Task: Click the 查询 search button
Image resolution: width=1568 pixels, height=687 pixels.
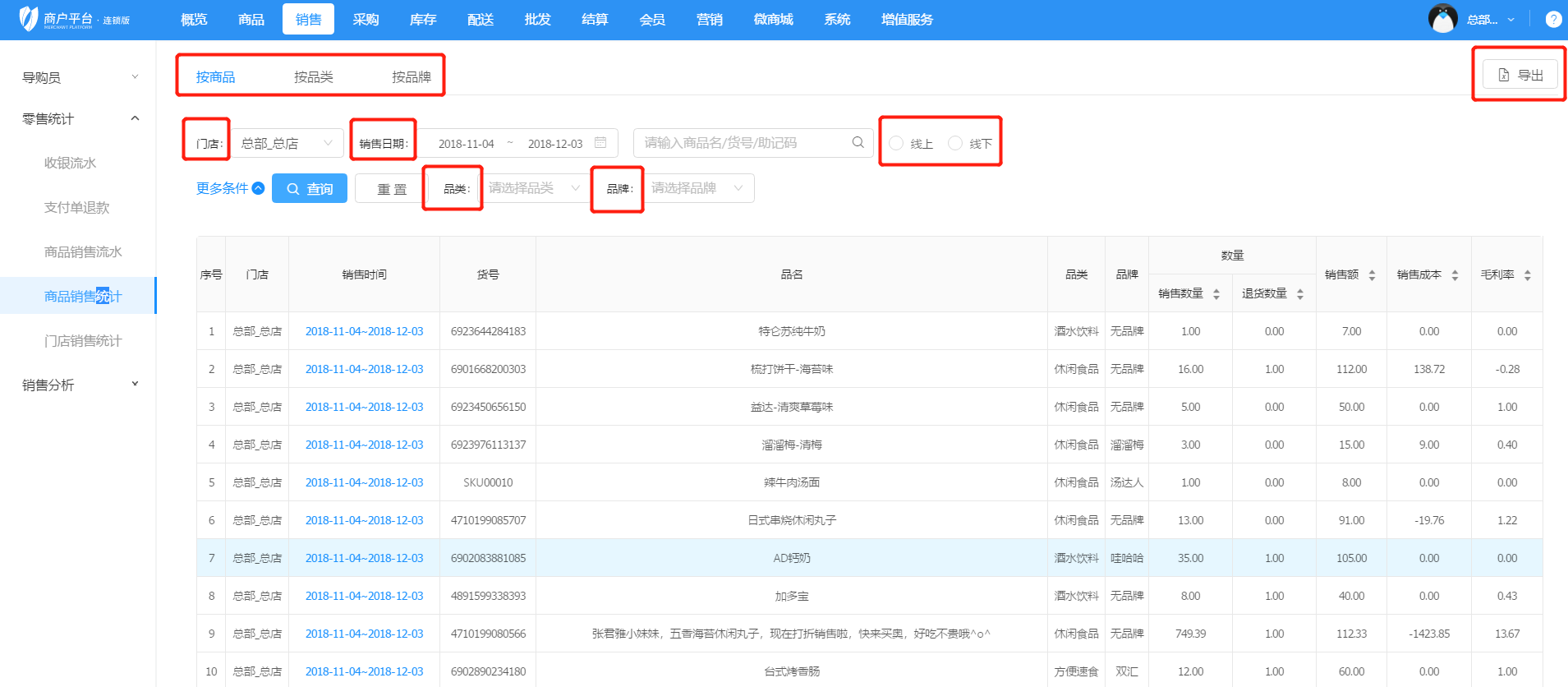Action: (x=310, y=189)
